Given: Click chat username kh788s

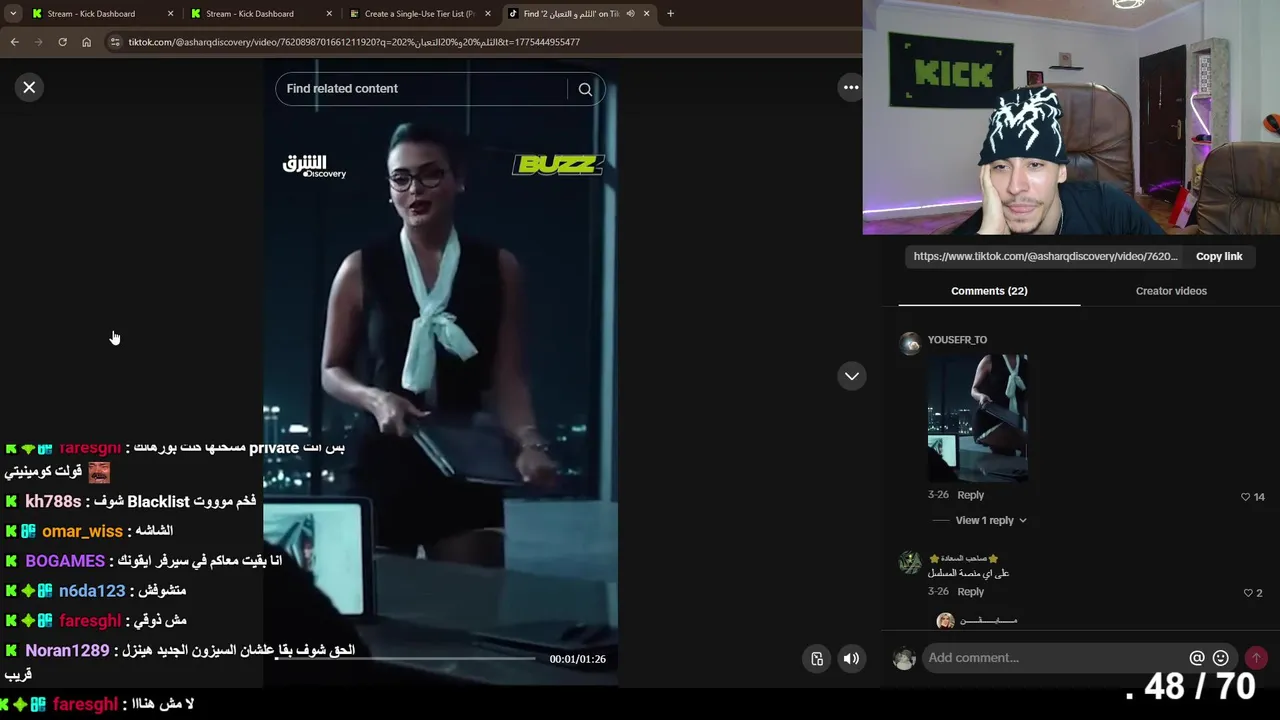Looking at the screenshot, I should click(x=53, y=501).
